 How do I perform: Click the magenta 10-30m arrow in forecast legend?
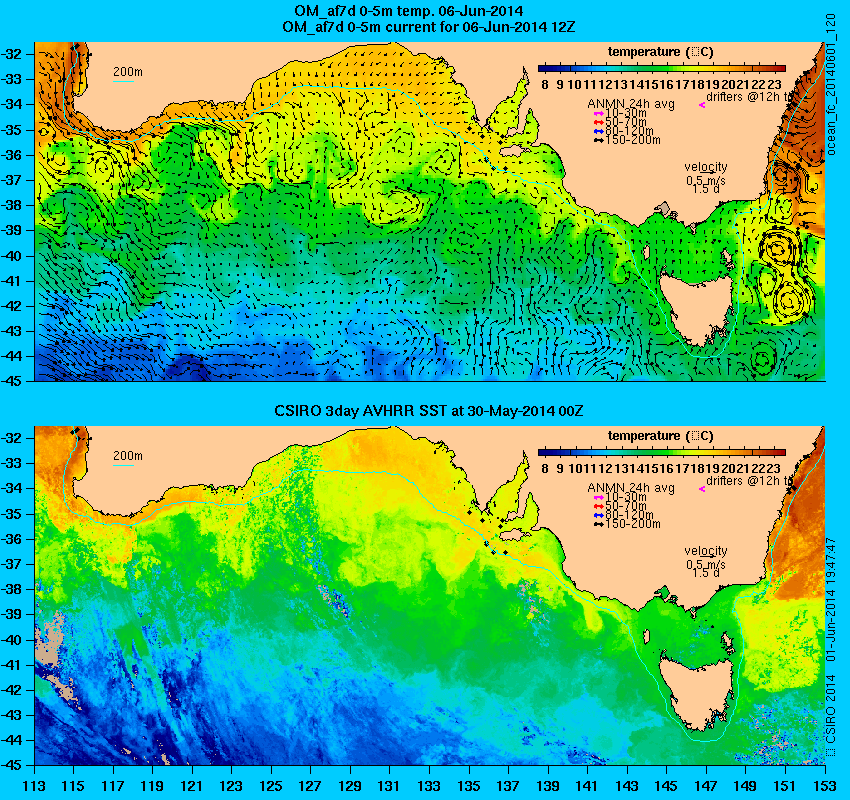tap(598, 114)
